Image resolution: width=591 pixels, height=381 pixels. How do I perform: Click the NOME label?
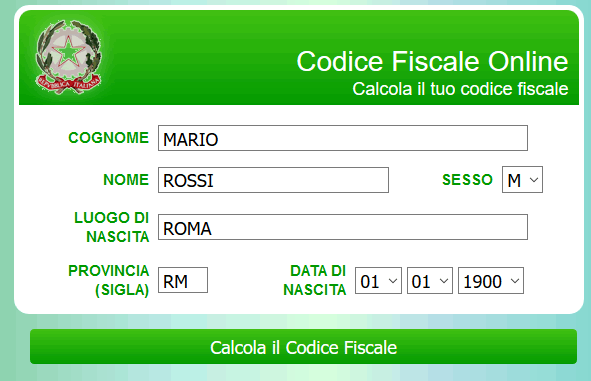tap(126, 179)
